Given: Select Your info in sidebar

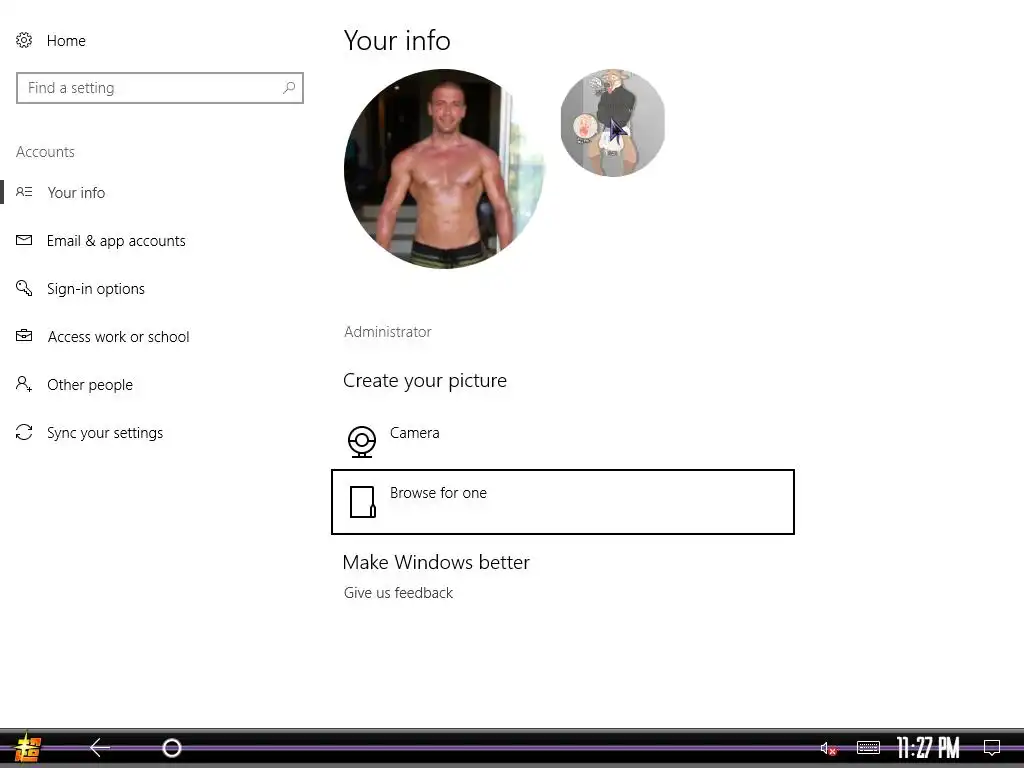Looking at the screenshot, I should 76,193.
